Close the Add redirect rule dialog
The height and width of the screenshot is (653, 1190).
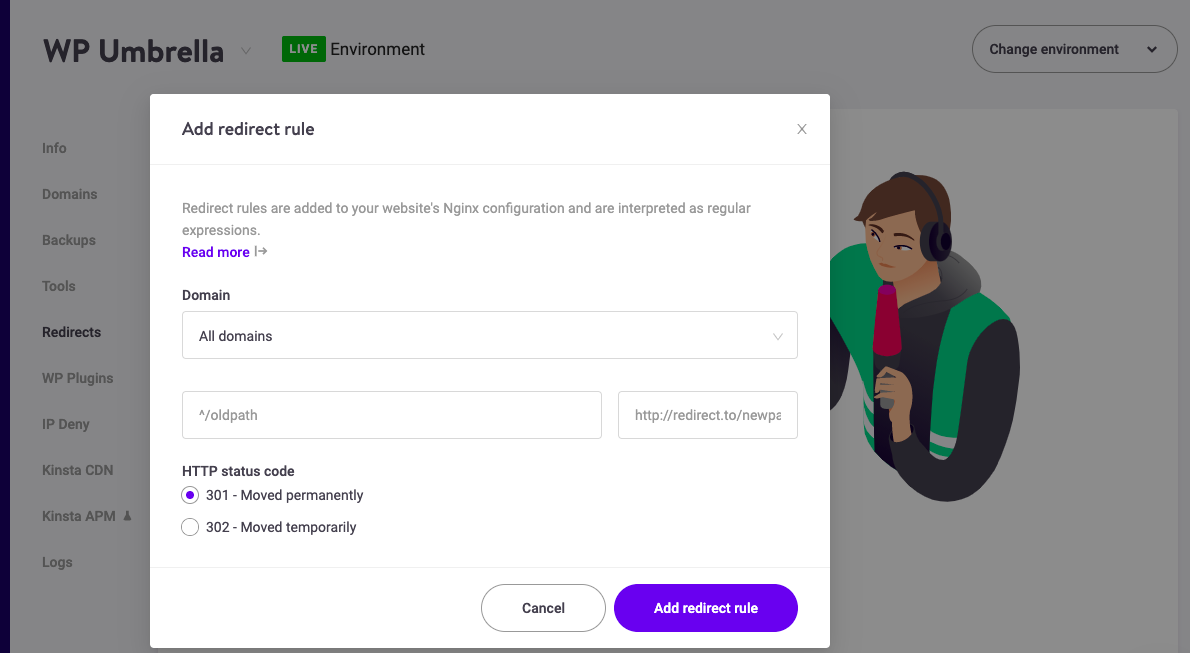(x=801, y=129)
